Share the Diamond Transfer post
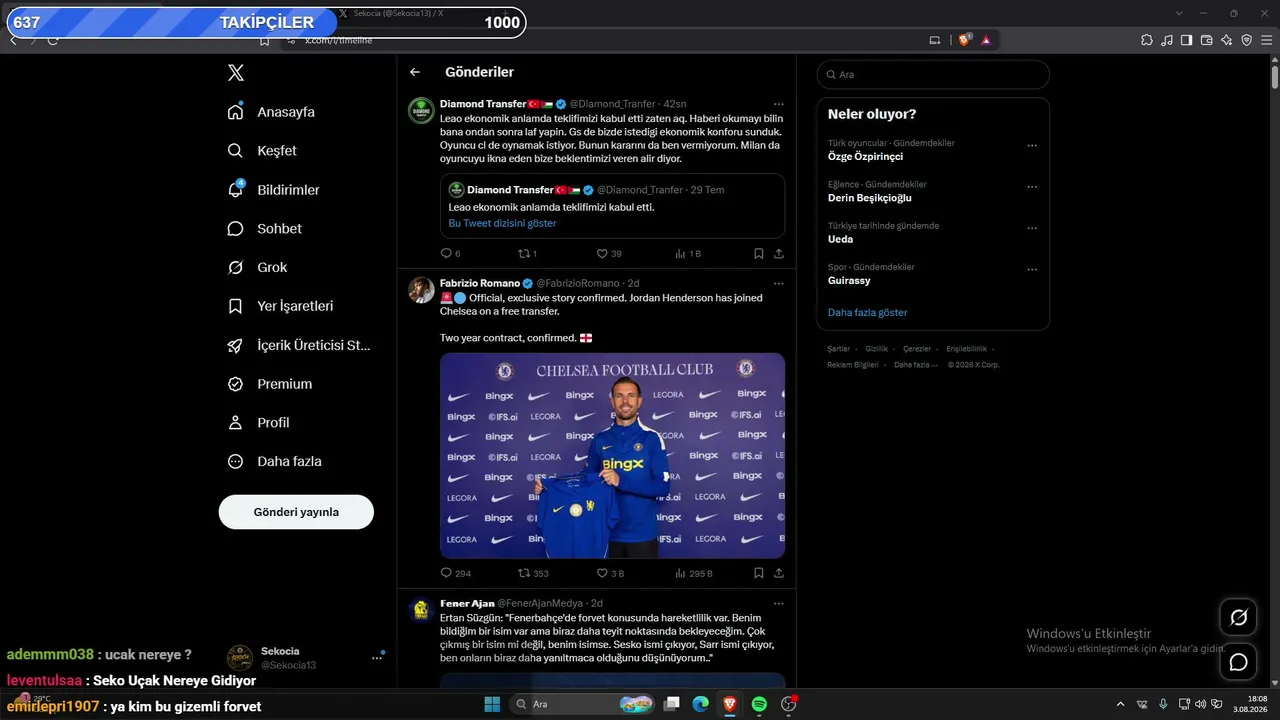The width and height of the screenshot is (1280, 720). (x=779, y=254)
